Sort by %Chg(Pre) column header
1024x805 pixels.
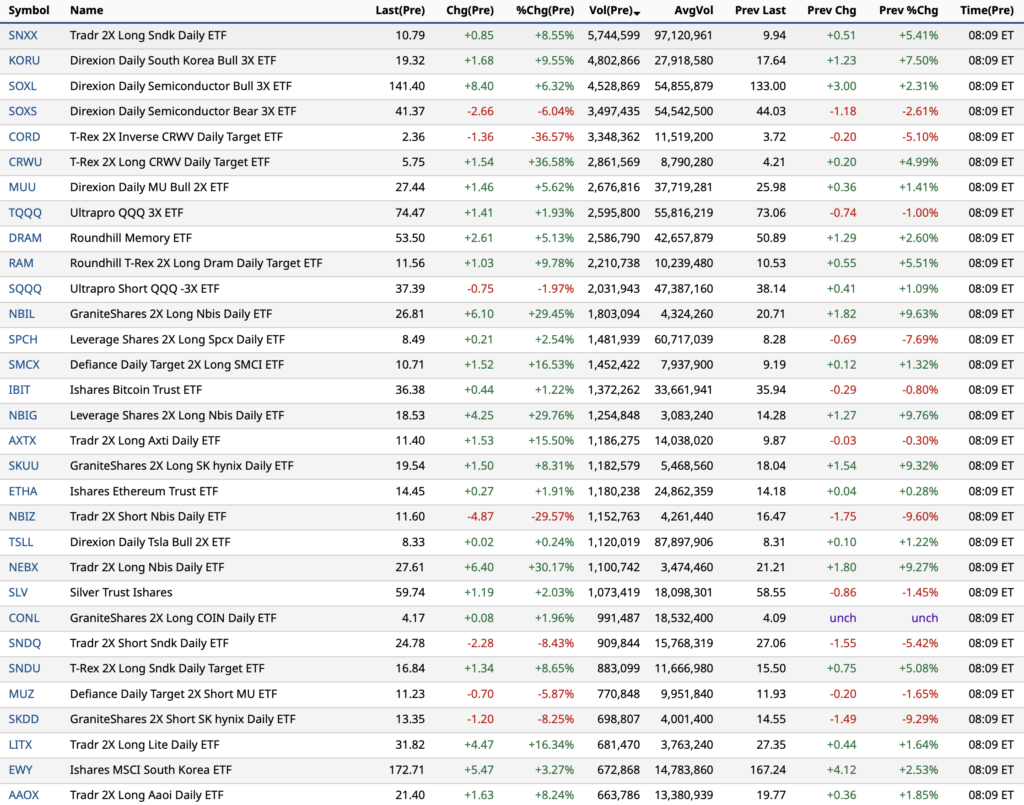point(545,10)
